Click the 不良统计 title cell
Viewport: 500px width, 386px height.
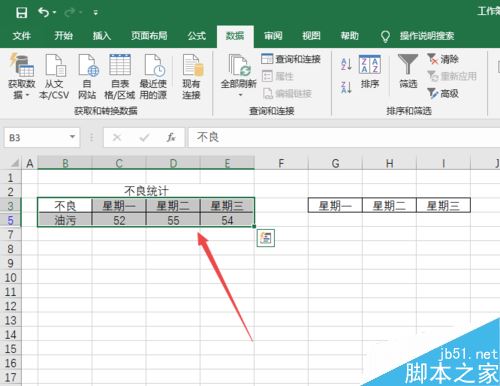coord(146,191)
